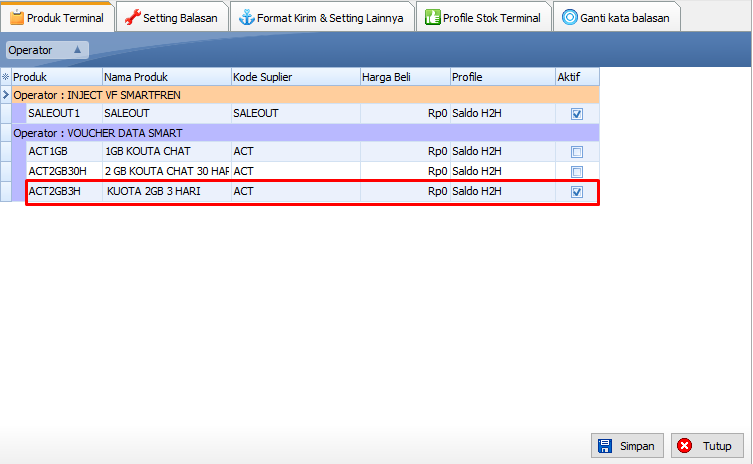Toggle Aktif checkbox for SALEOUT1
Image resolution: width=753 pixels, height=464 pixels.
click(x=577, y=114)
